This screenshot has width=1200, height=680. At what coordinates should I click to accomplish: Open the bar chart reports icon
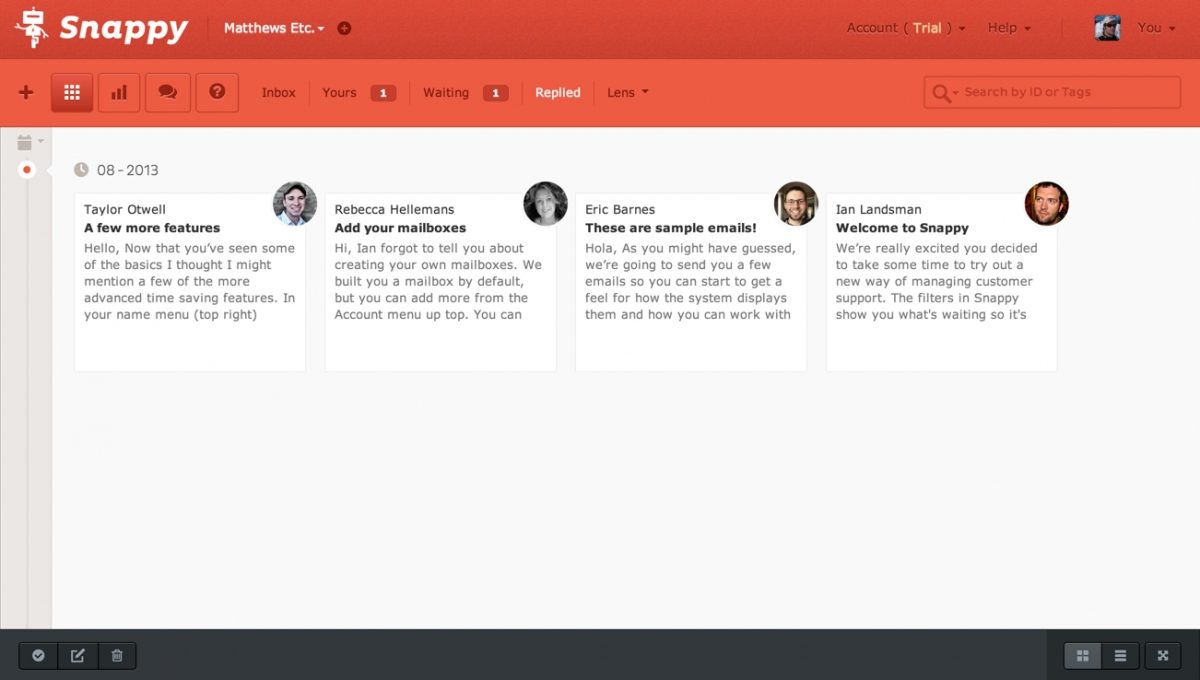[x=119, y=92]
